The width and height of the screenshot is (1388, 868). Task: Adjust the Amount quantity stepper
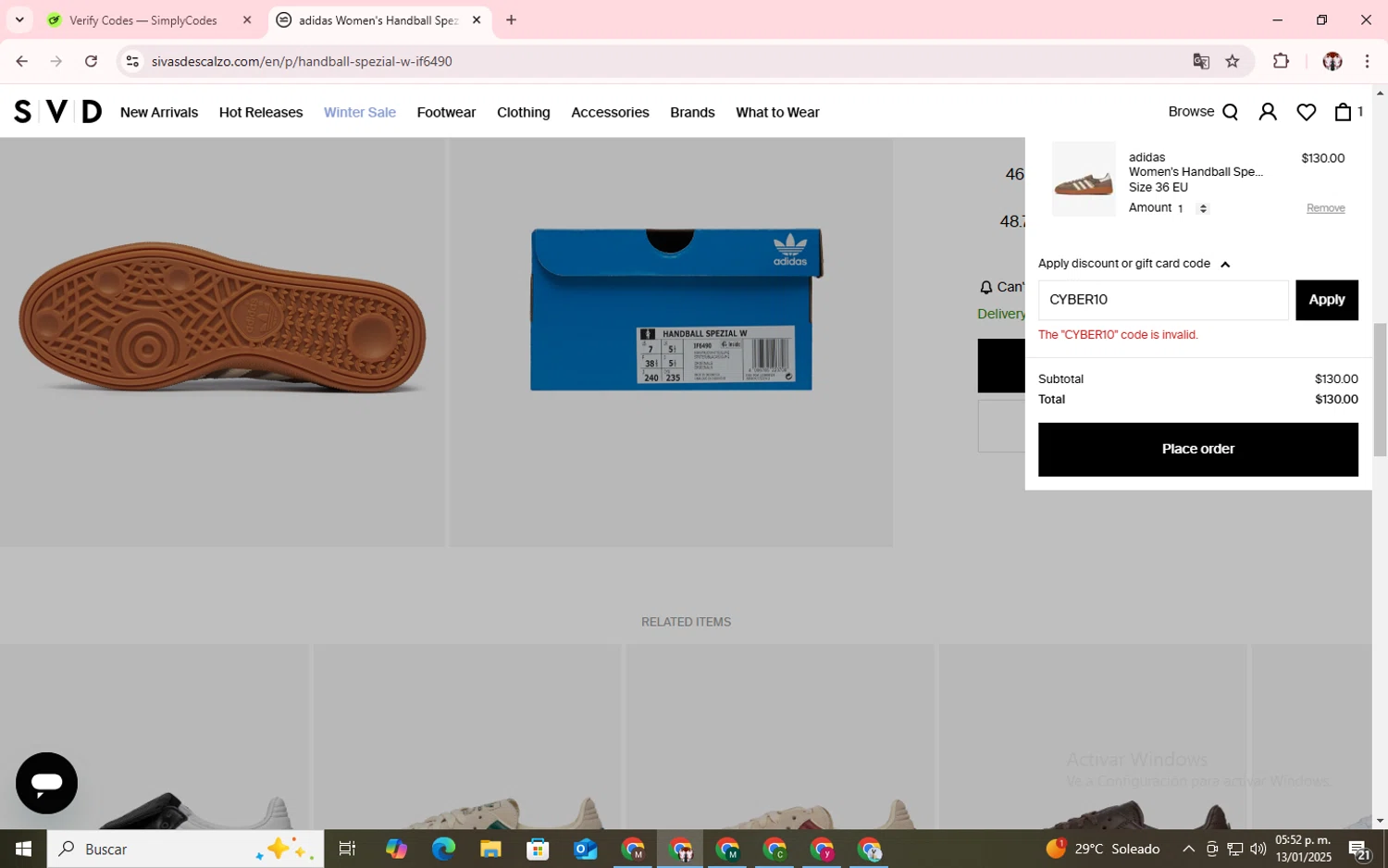pos(1203,208)
